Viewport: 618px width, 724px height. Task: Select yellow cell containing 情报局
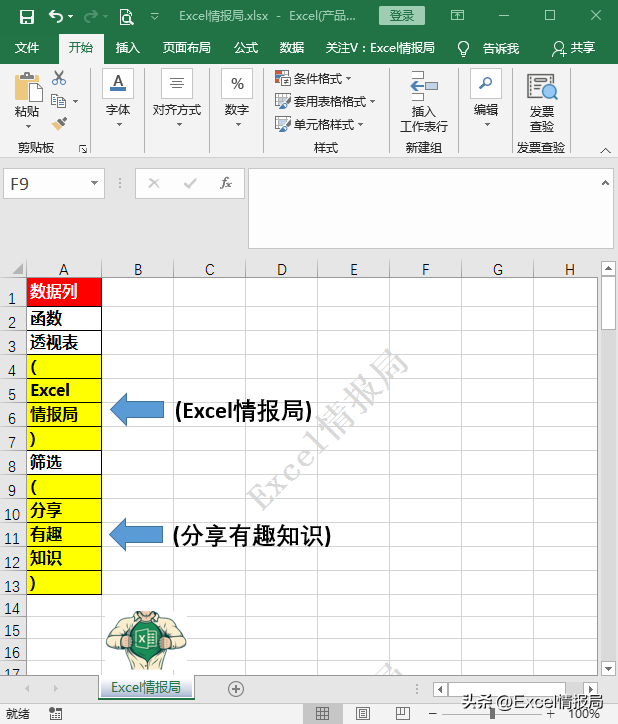(x=64, y=415)
